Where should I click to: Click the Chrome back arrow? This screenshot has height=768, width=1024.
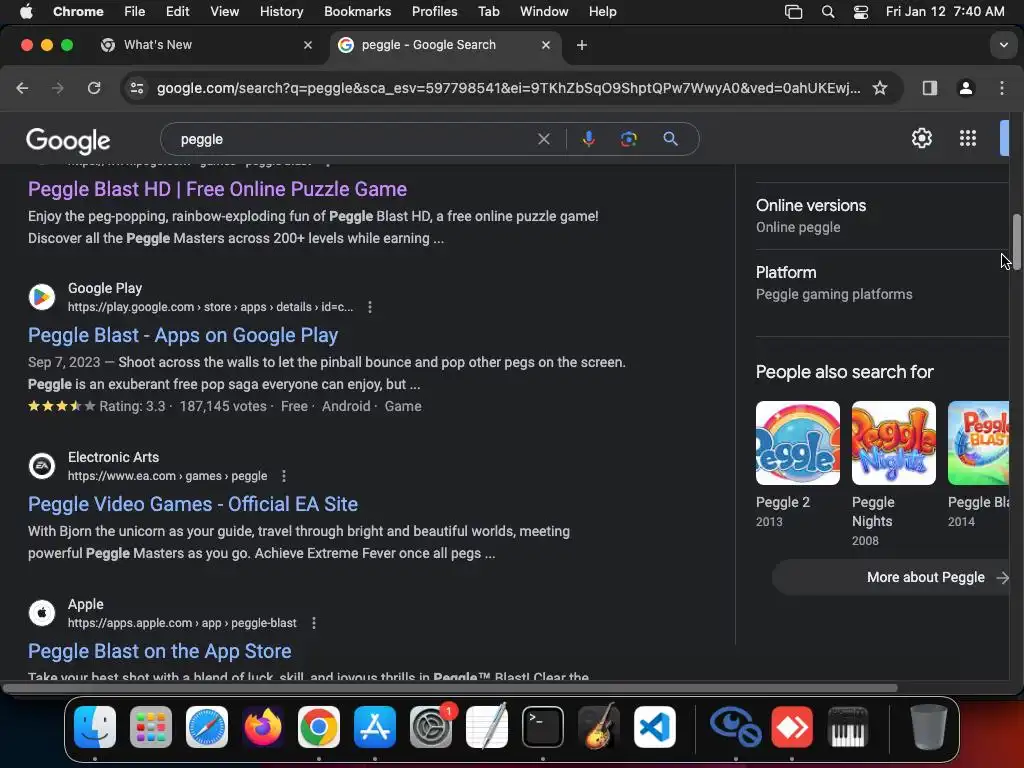22,88
